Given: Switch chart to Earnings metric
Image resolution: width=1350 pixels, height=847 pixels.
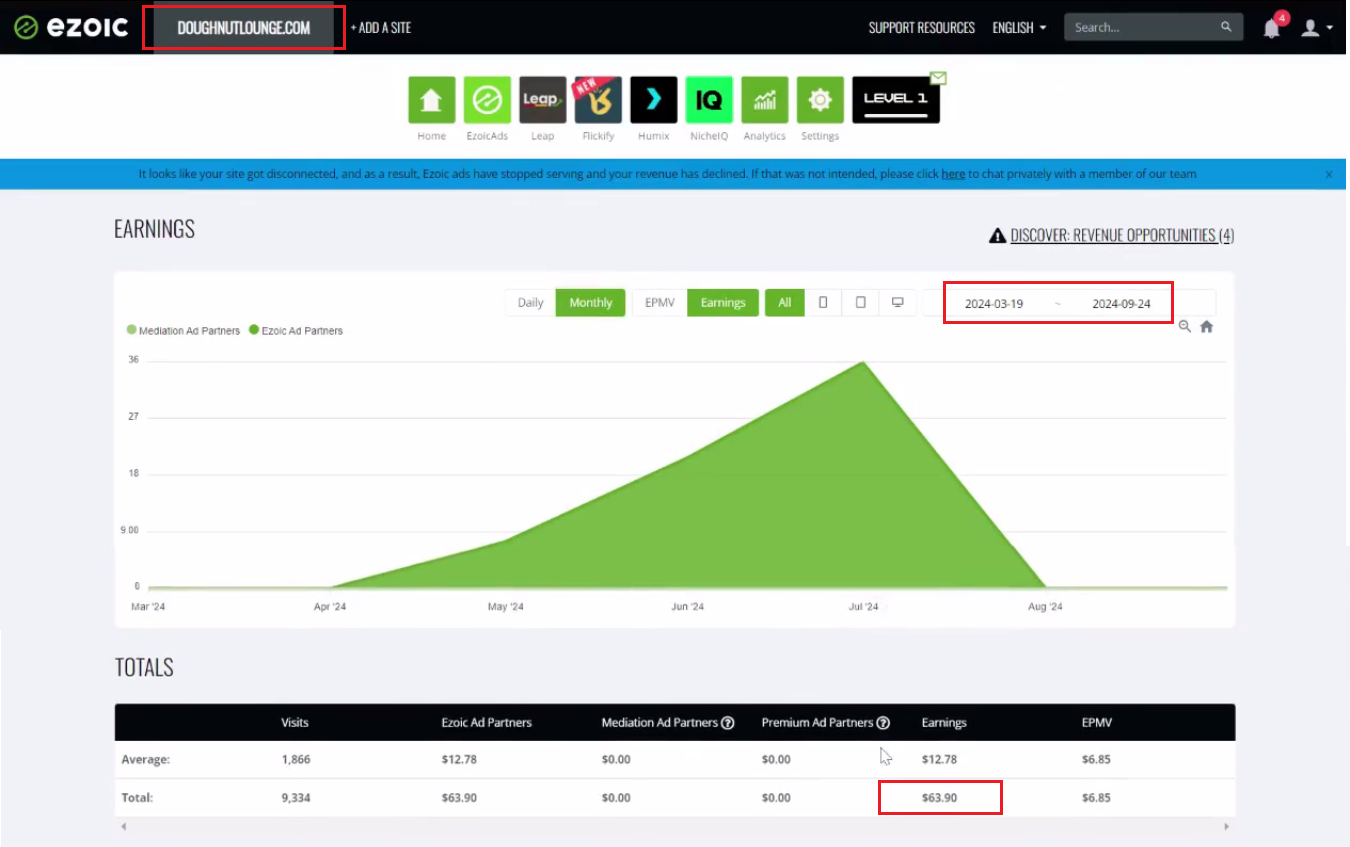Looking at the screenshot, I should [723, 302].
